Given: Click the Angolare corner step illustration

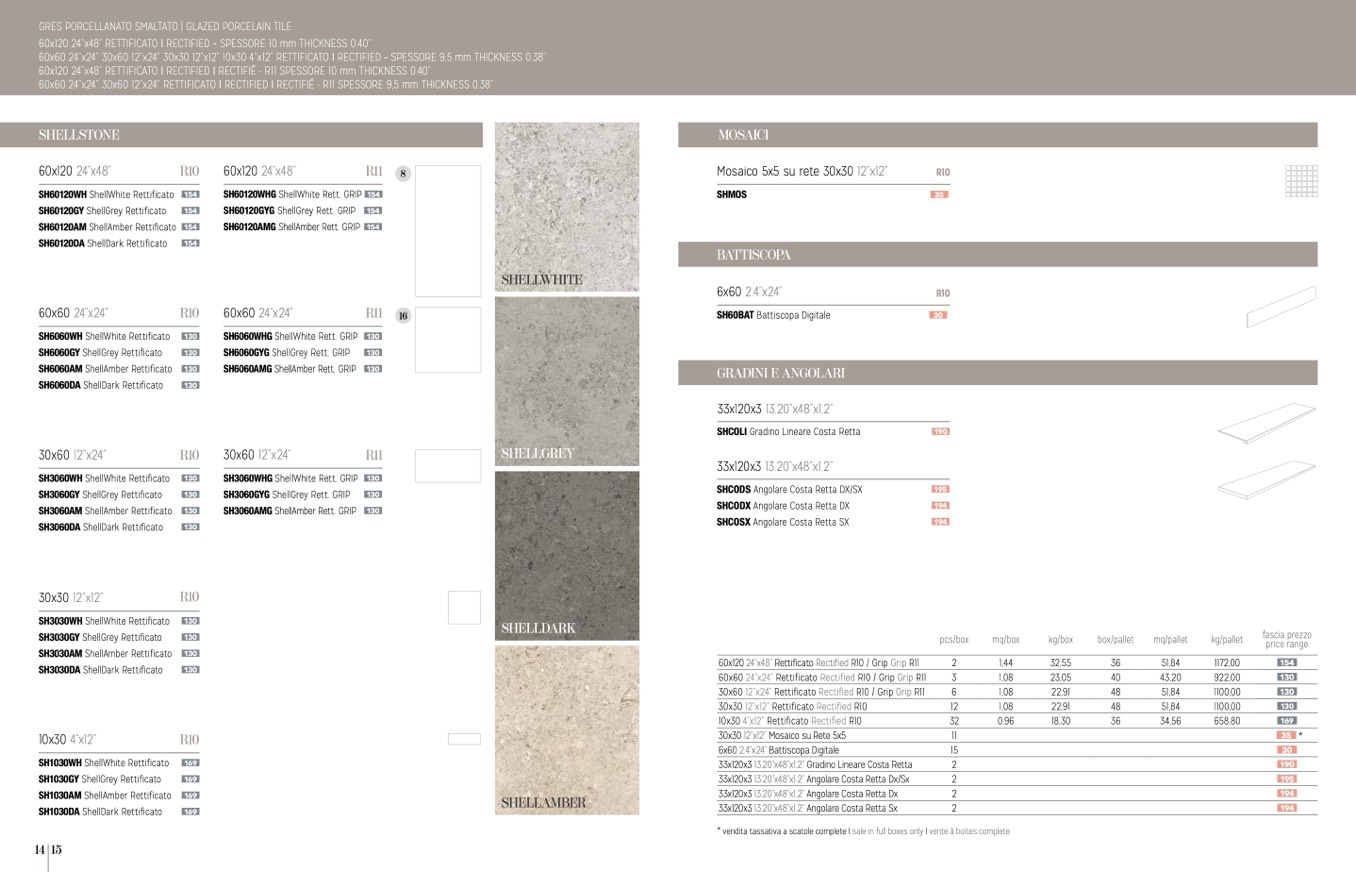Looking at the screenshot, I should 1267,480.
